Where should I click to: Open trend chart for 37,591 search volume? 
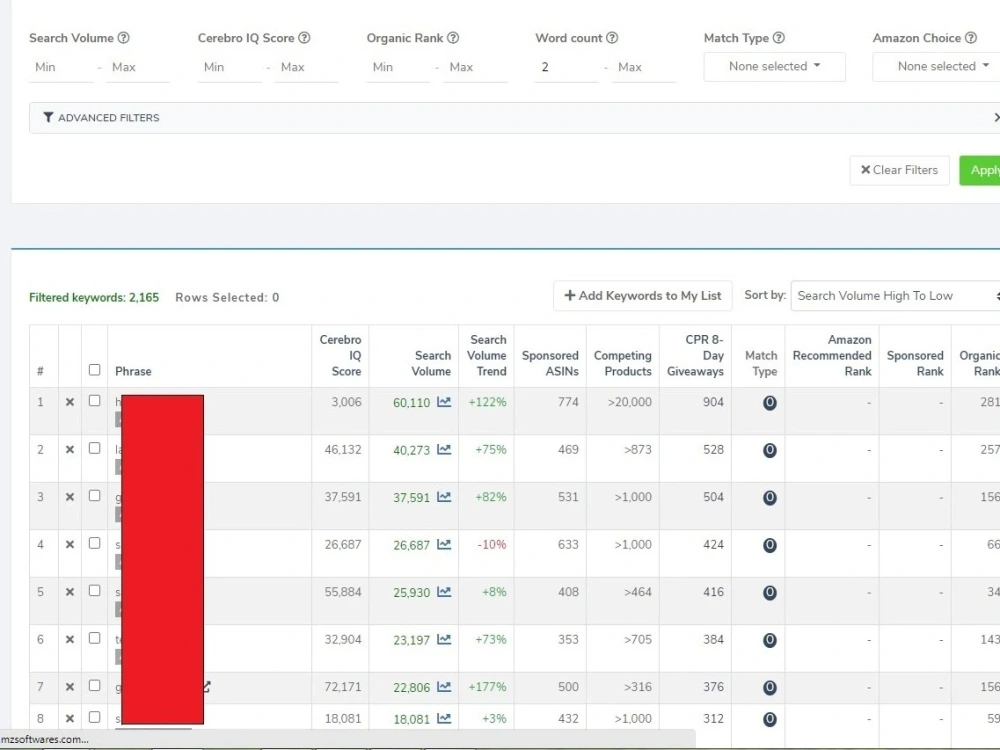point(444,497)
